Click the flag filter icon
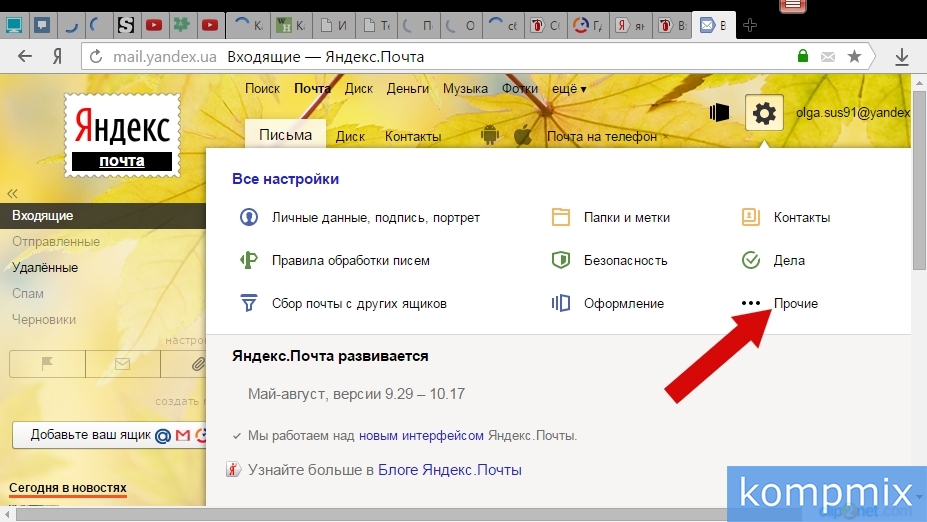This screenshot has height=522, width=927. tap(46, 365)
